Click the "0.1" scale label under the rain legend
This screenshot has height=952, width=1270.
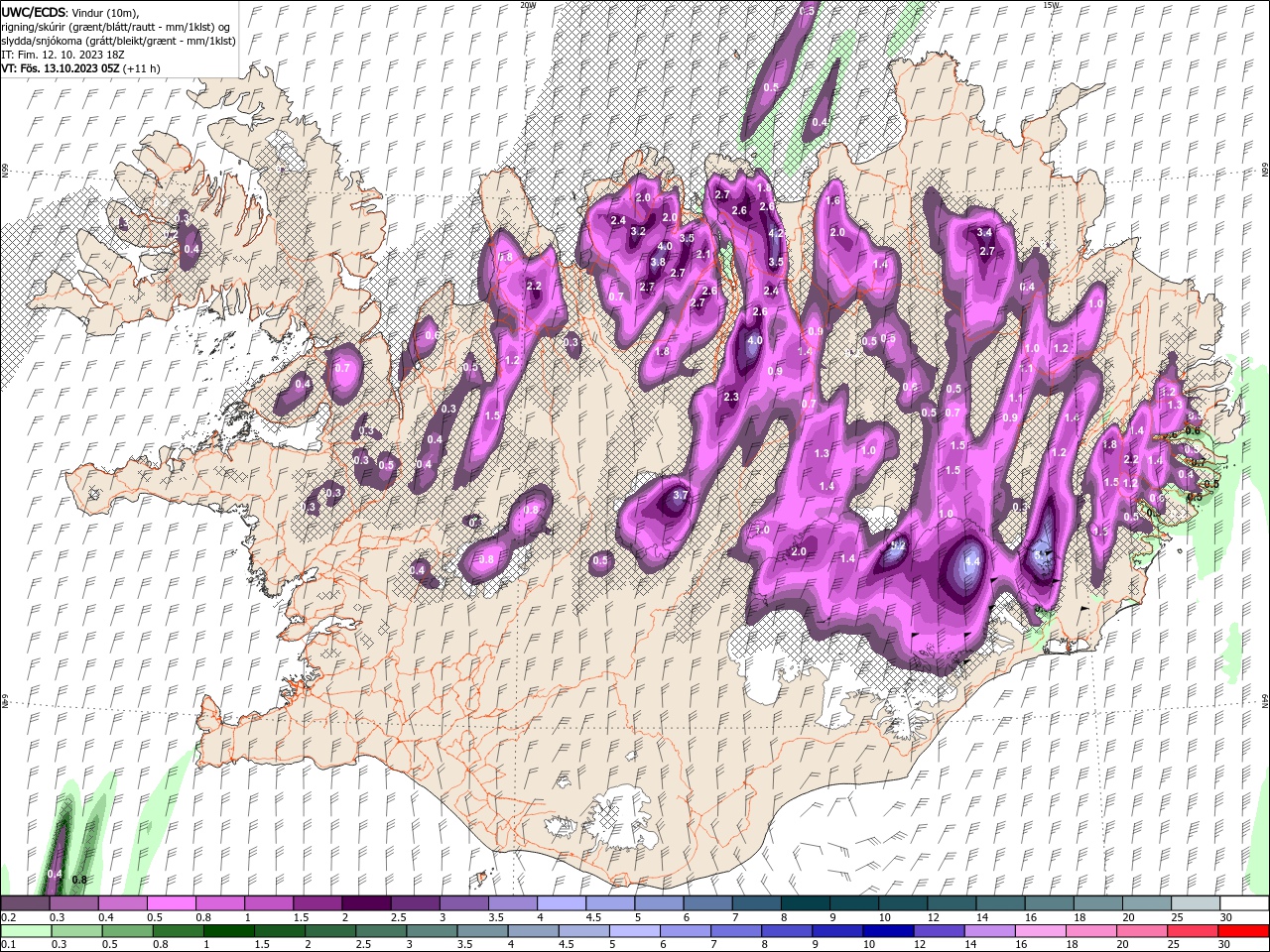click(9, 945)
